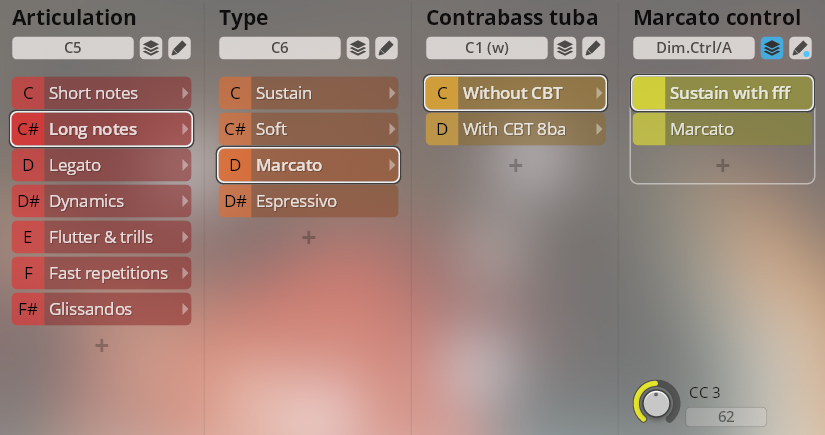Click the pencil edit icon under Type
This screenshot has width=825, height=435.
pos(386,47)
